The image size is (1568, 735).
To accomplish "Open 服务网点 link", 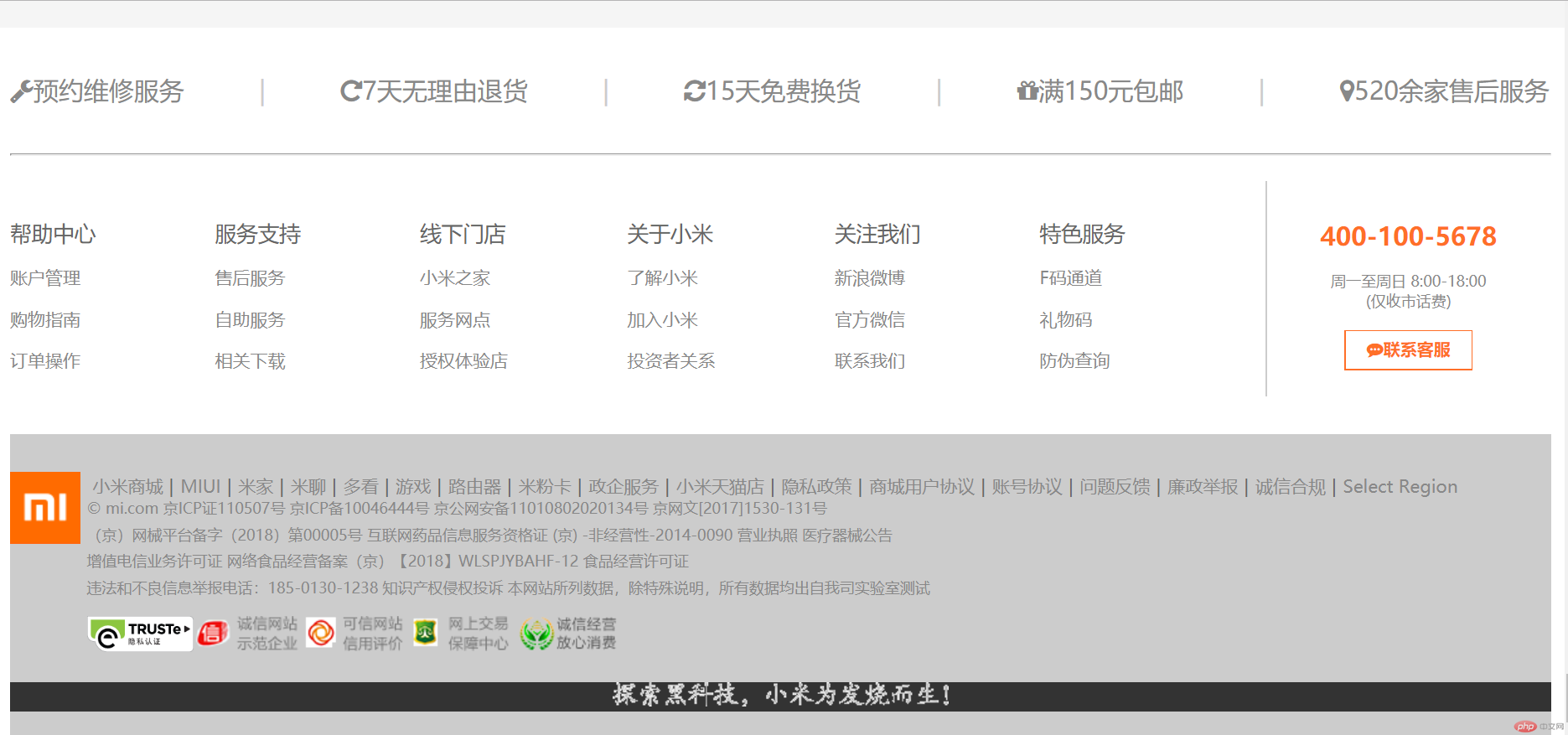I will tap(455, 320).
